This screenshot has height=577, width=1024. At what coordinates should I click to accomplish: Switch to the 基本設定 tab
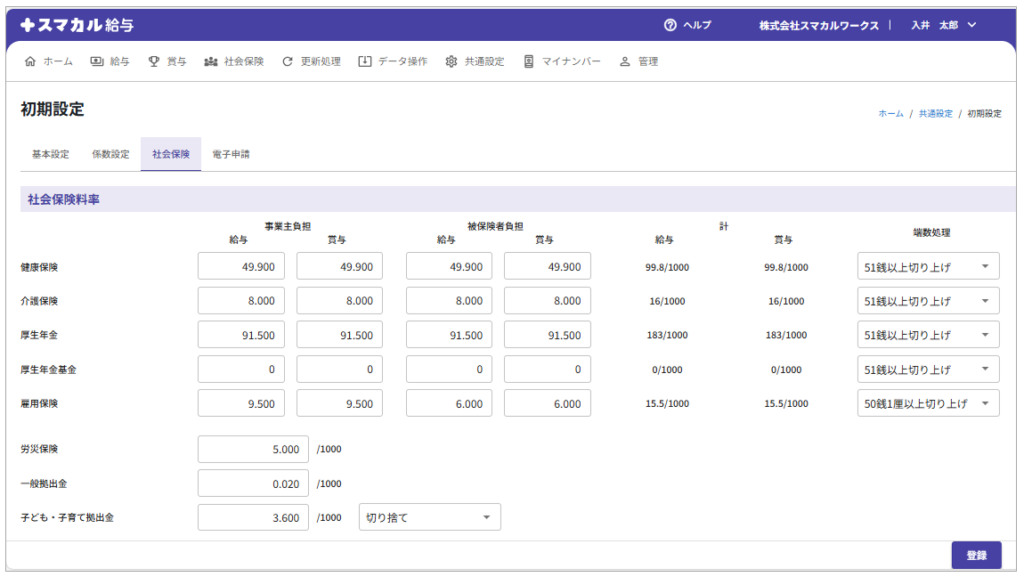point(50,154)
